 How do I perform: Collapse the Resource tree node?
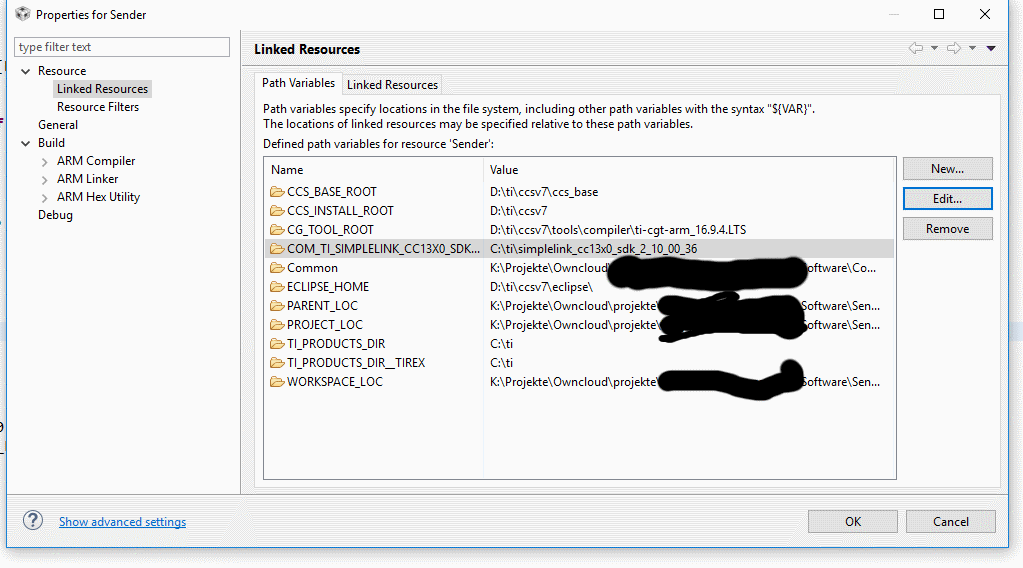tap(25, 71)
